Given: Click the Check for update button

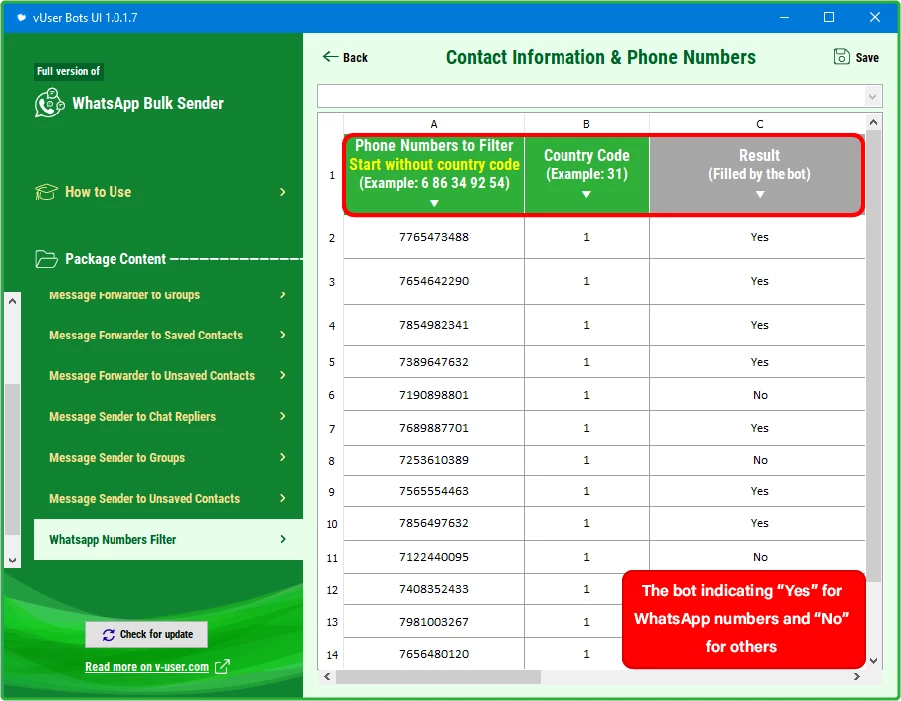Looking at the screenshot, I should (x=147, y=634).
